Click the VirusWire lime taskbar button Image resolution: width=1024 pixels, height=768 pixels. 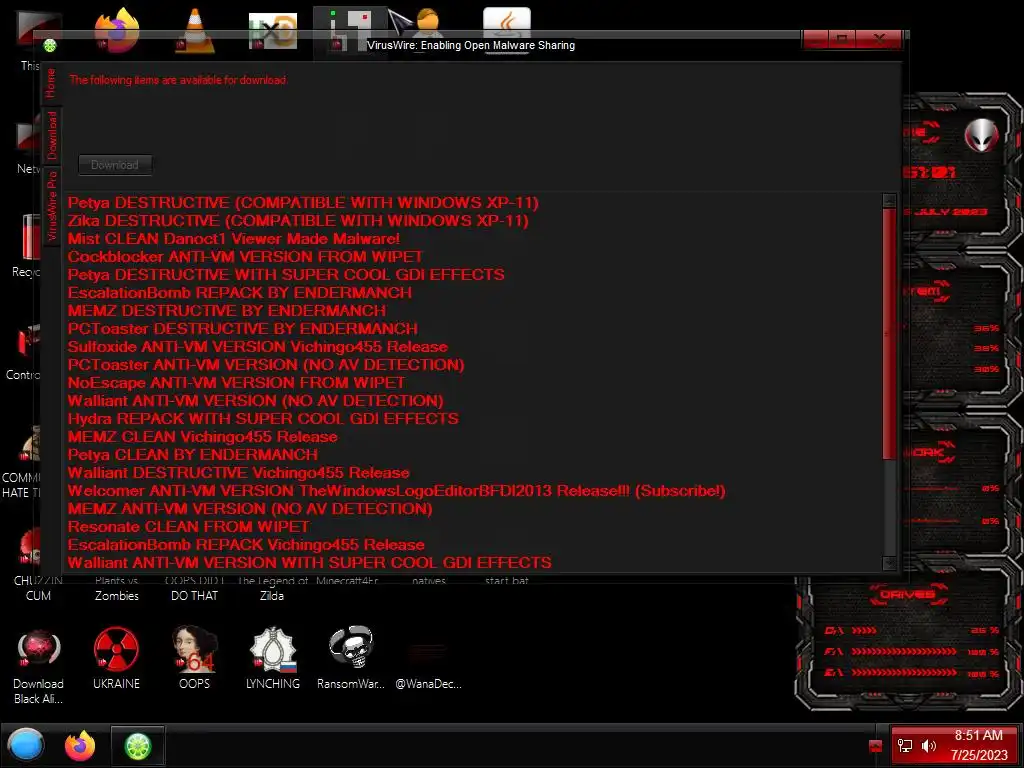138,746
